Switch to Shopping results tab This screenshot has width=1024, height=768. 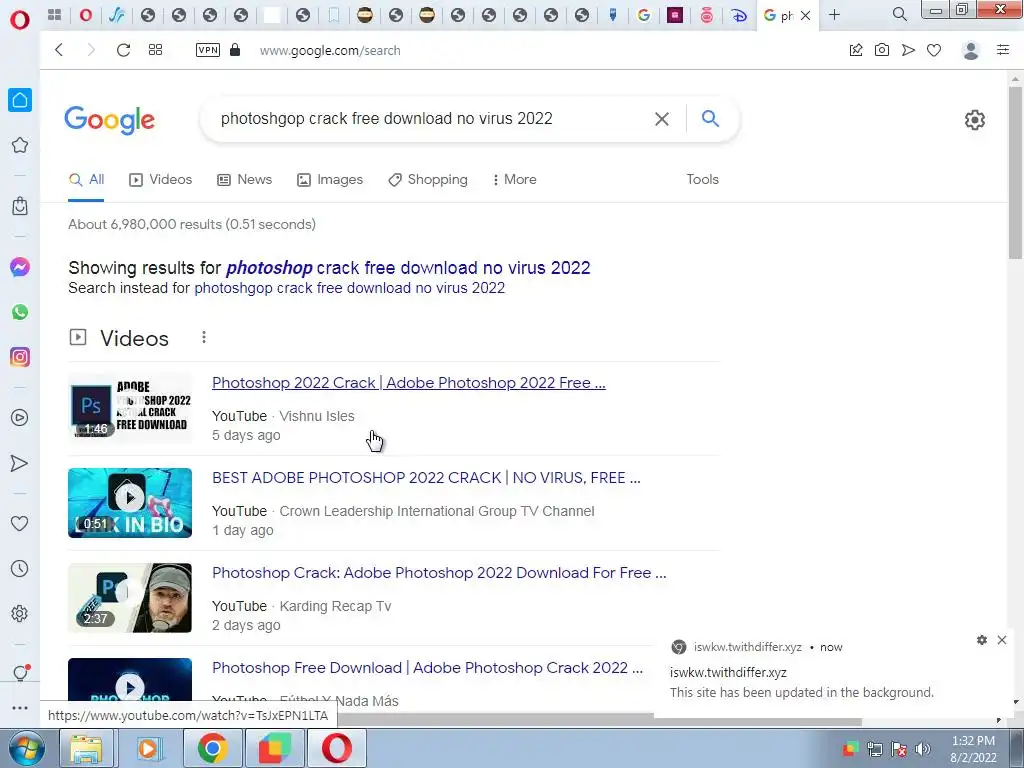pyautogui.click(x=428, y=180)
